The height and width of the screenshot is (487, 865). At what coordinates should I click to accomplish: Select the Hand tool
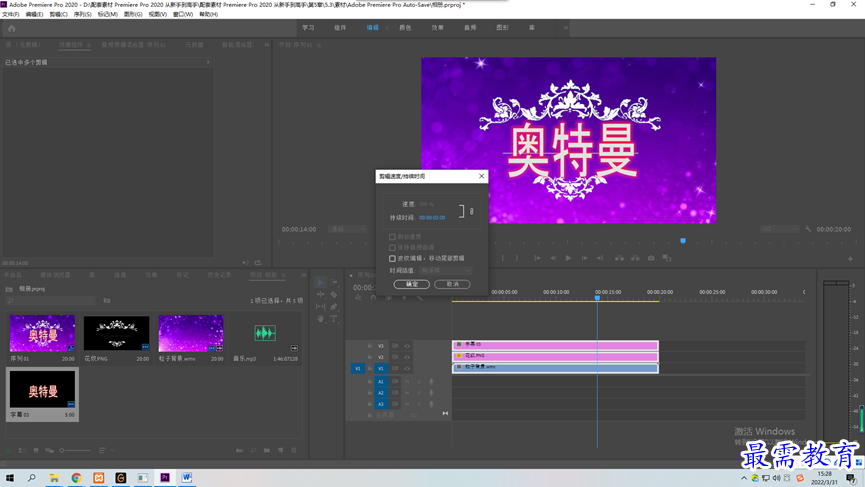click(321, 319)
